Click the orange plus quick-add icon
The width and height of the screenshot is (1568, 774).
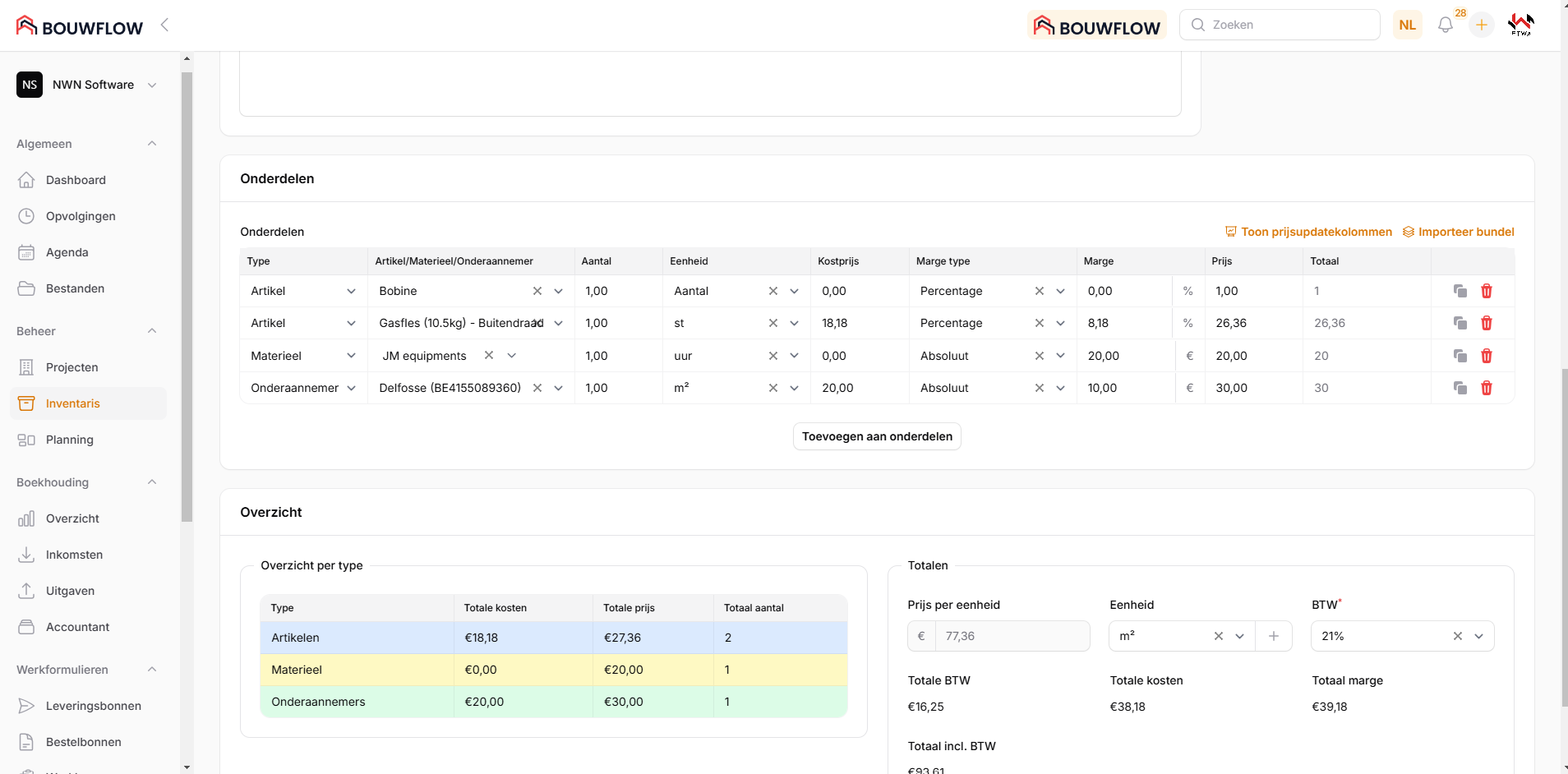1481,25
